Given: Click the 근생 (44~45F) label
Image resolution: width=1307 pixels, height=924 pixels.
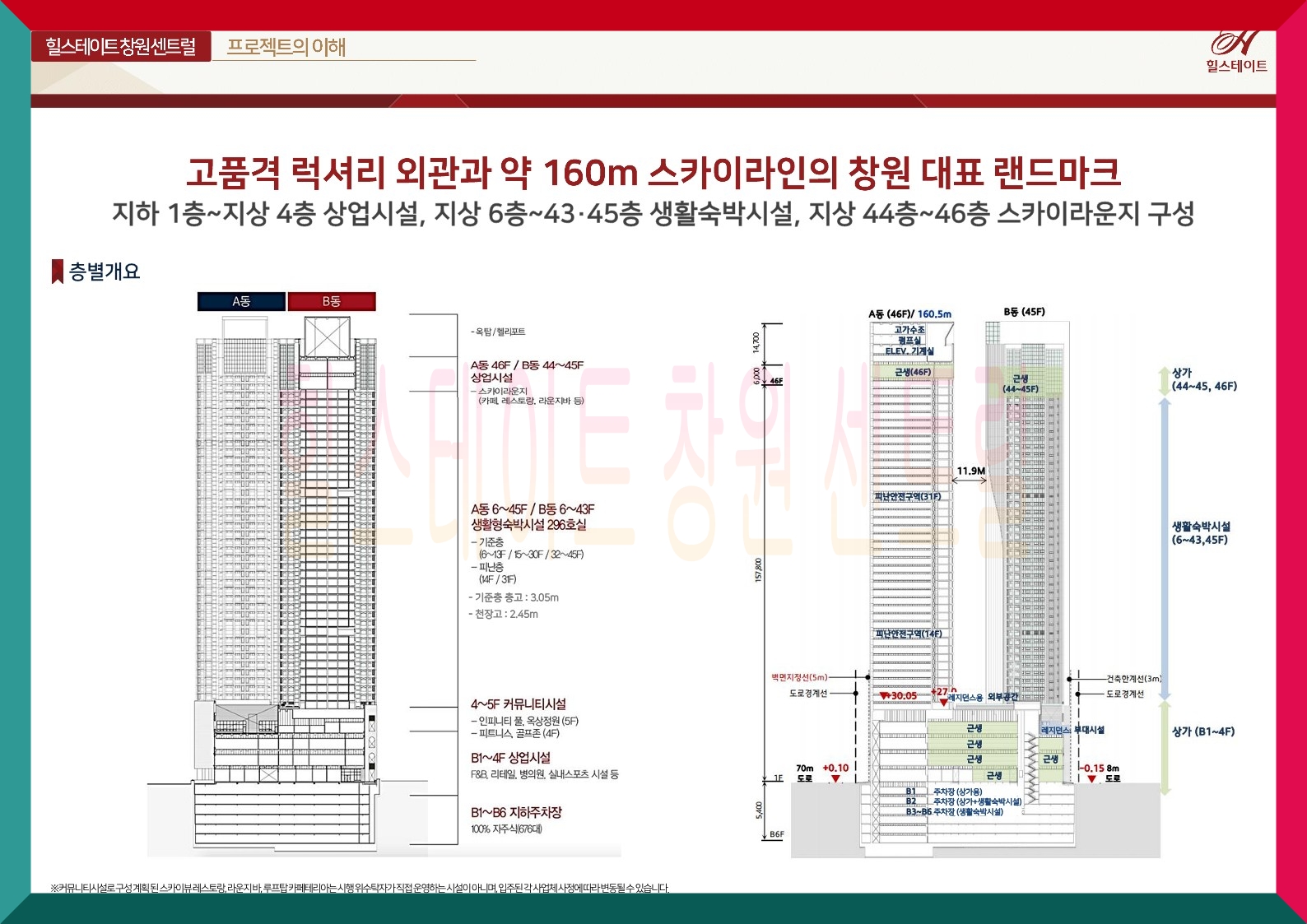Looking at the screenshot, I should (x=1021, y=383).
